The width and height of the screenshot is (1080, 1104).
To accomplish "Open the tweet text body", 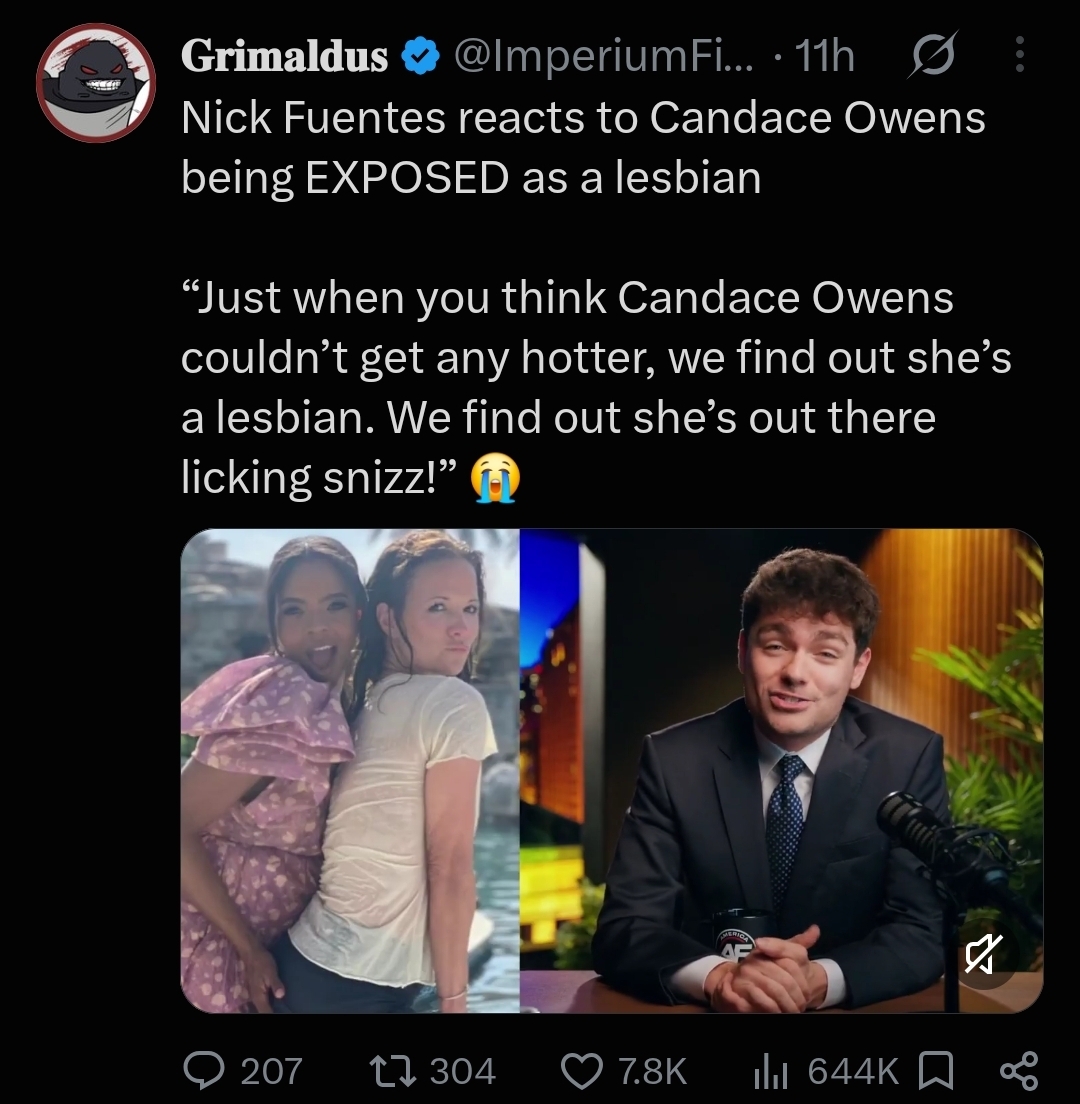I will (x=596, y=297).
